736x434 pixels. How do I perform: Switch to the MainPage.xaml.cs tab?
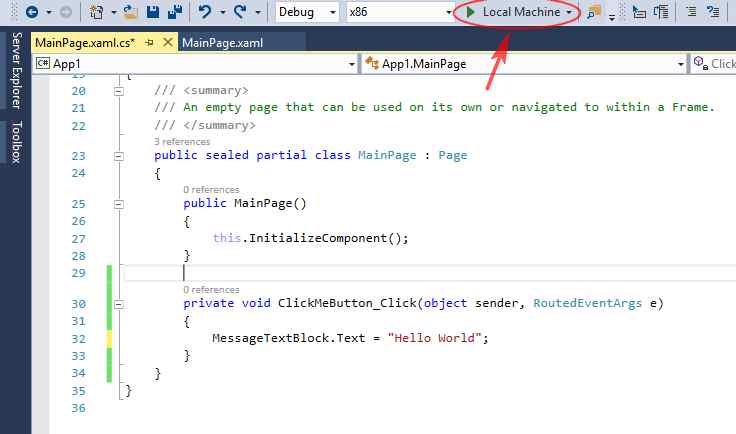click(85, 43)
